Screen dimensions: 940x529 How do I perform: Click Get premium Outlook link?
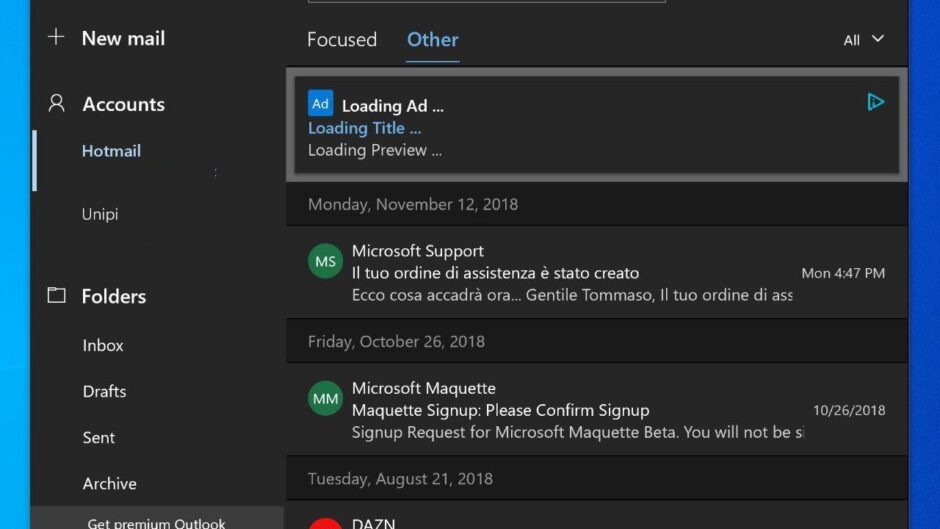156,523
